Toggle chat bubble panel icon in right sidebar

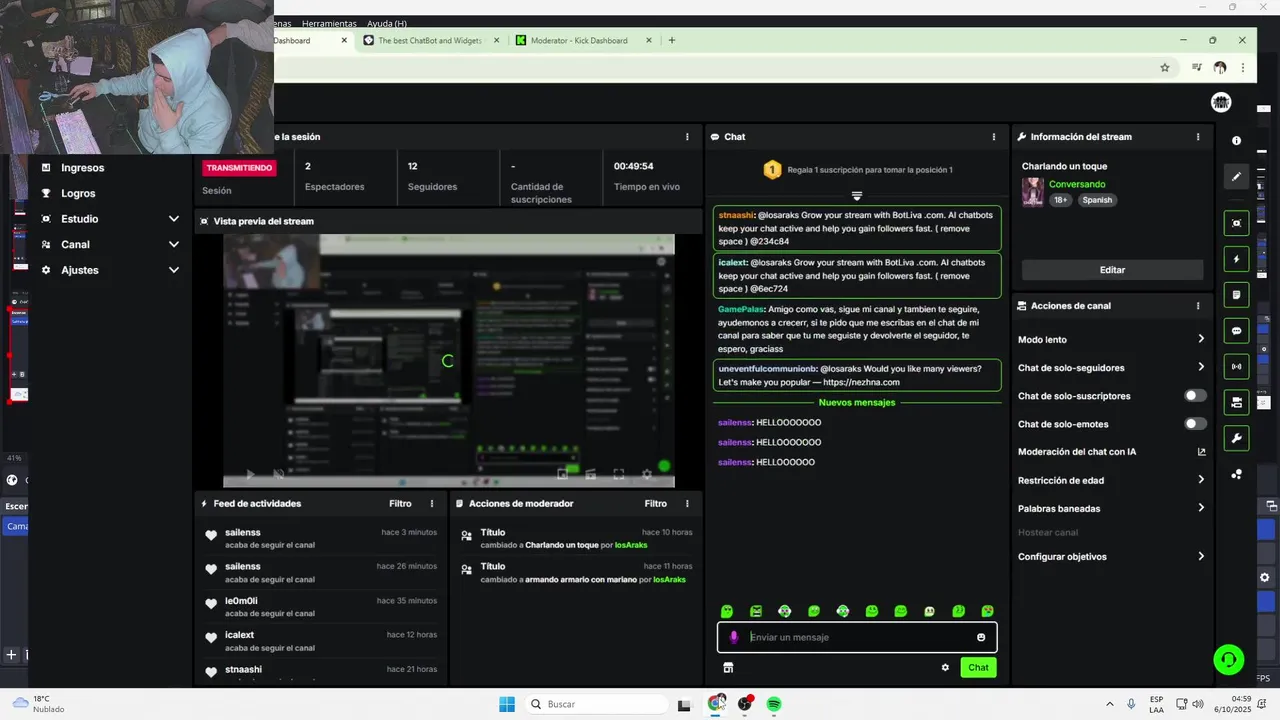point(1236,331)
